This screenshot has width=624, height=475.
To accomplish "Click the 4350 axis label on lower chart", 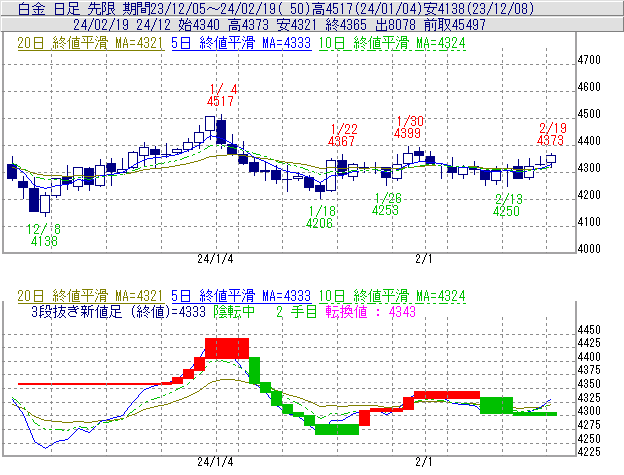I will 589,384.
